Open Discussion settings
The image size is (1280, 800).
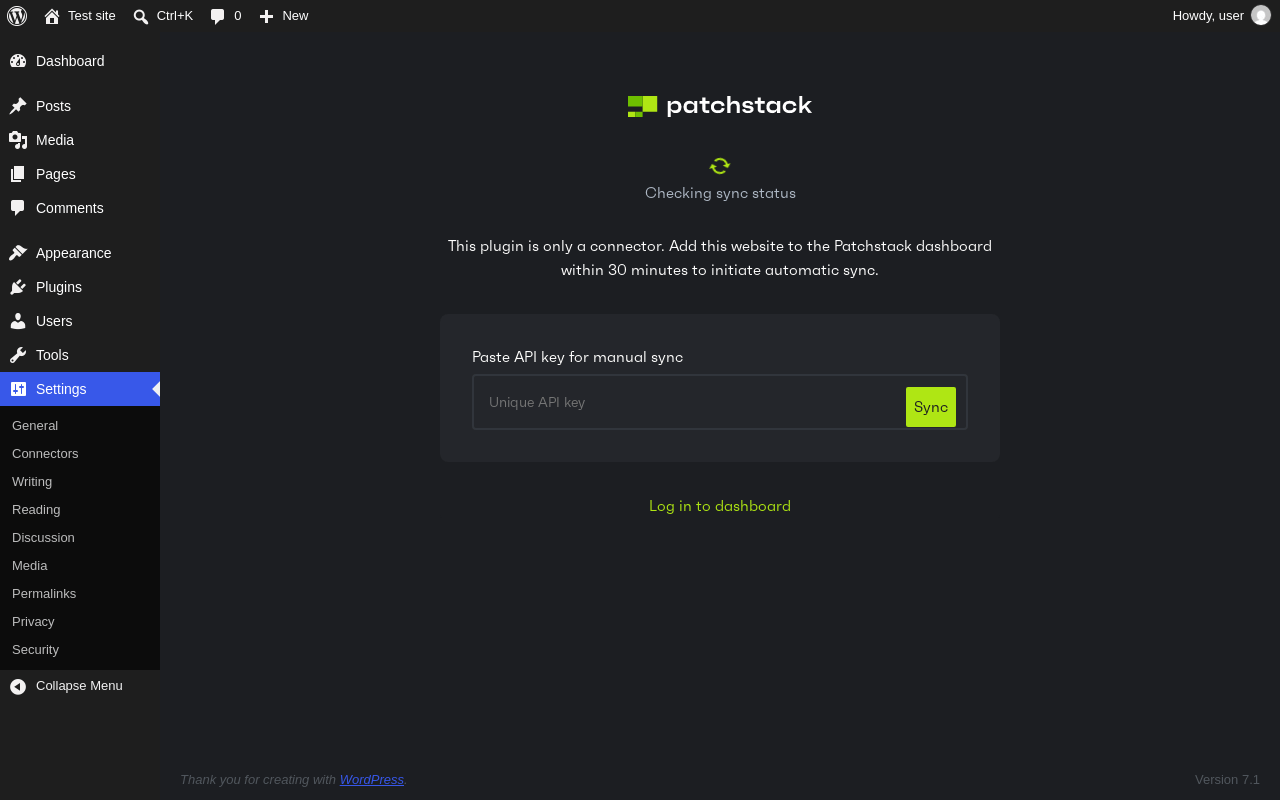pos(43,538)
